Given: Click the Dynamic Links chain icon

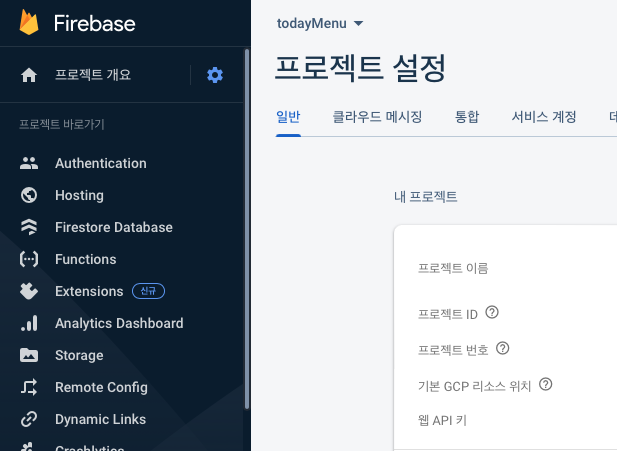Looking at the screenshot, I should 29,419.
